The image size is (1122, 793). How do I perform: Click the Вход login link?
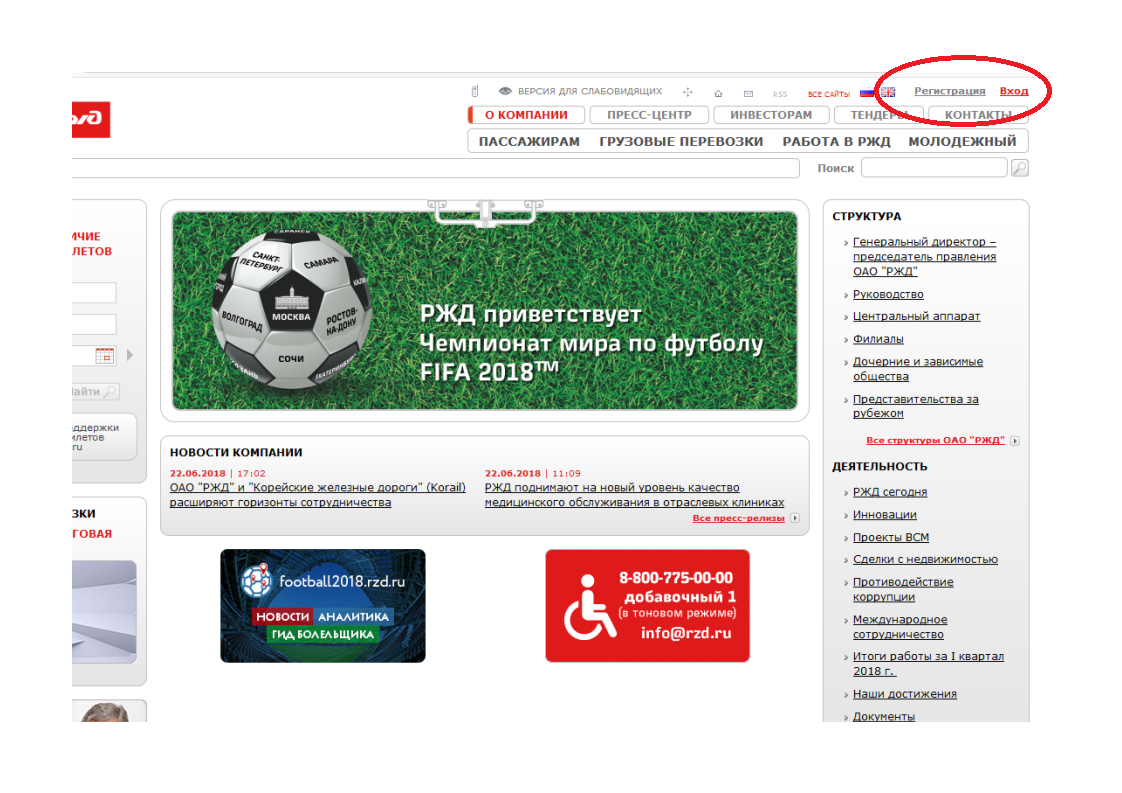coord(1014,91)
